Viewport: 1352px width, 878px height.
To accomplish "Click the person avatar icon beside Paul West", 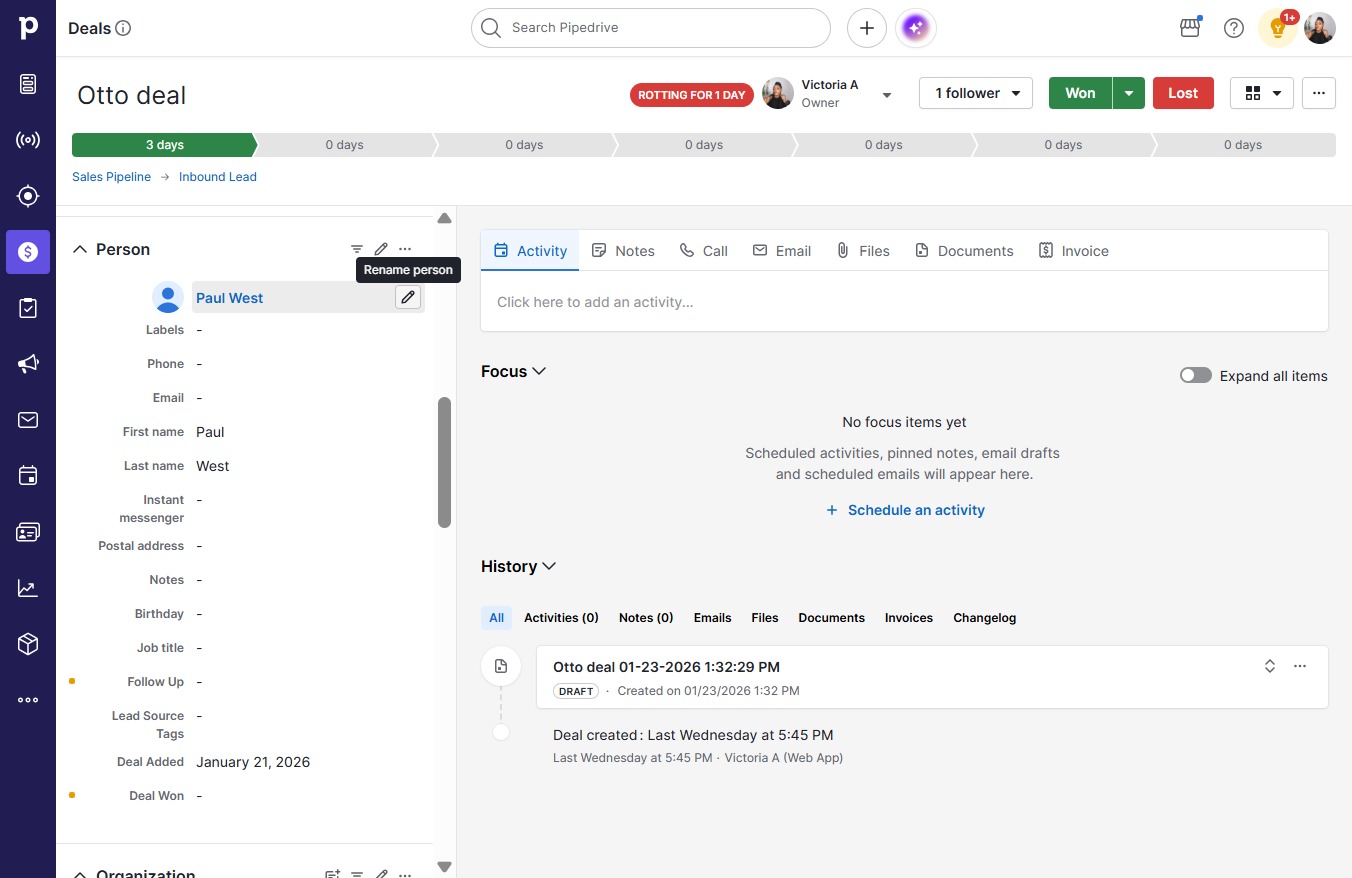I will [168, 297].
